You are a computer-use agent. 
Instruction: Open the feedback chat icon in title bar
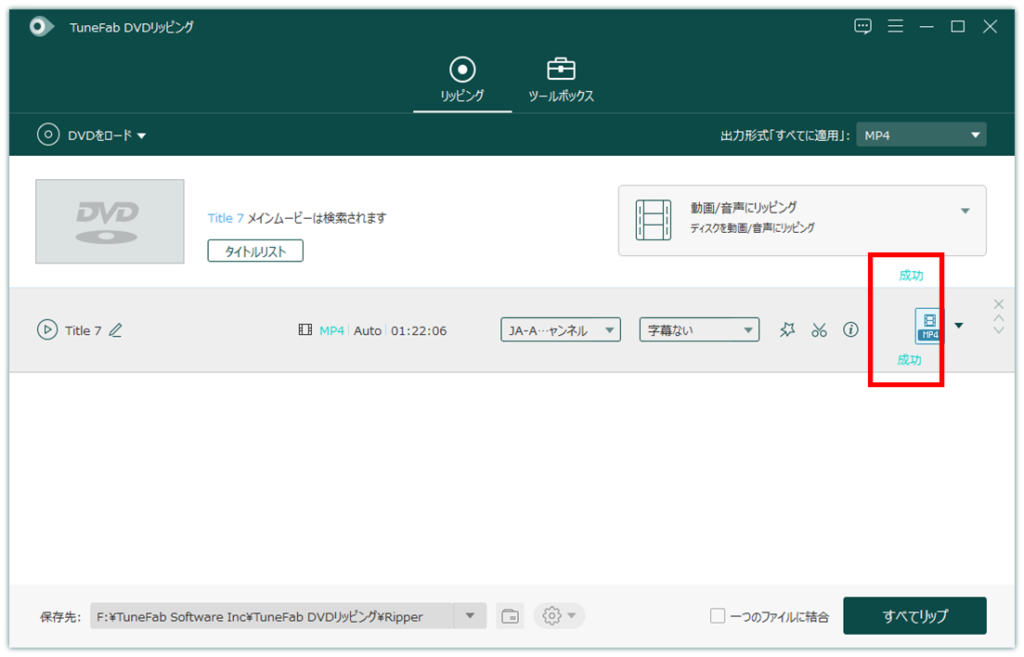point(863,27)
